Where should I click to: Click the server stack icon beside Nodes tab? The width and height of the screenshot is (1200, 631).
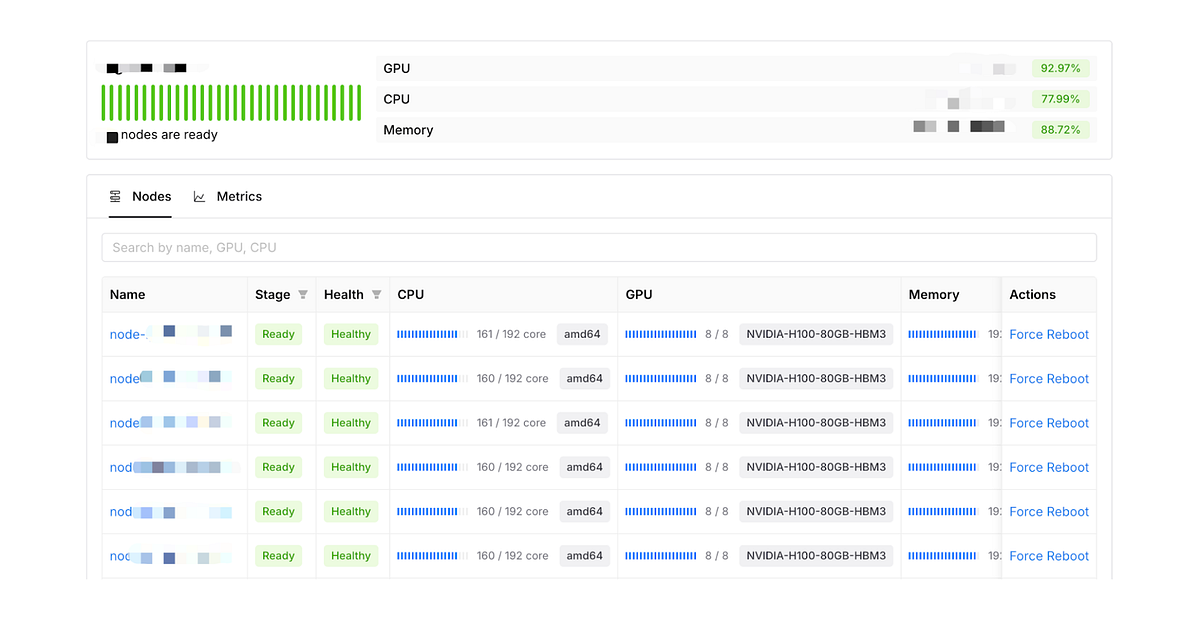coord(113,196)
